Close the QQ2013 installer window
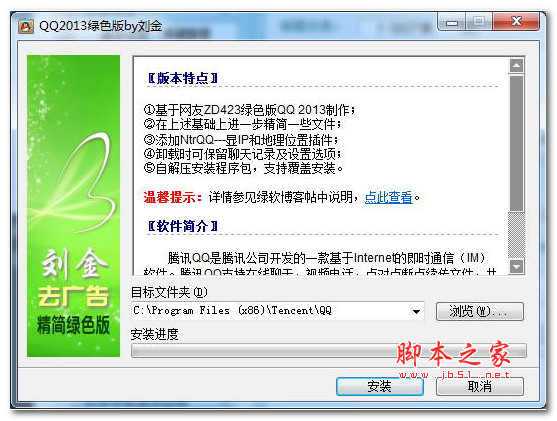Viewport: 557px width, 421px height. tap(516, 22)
